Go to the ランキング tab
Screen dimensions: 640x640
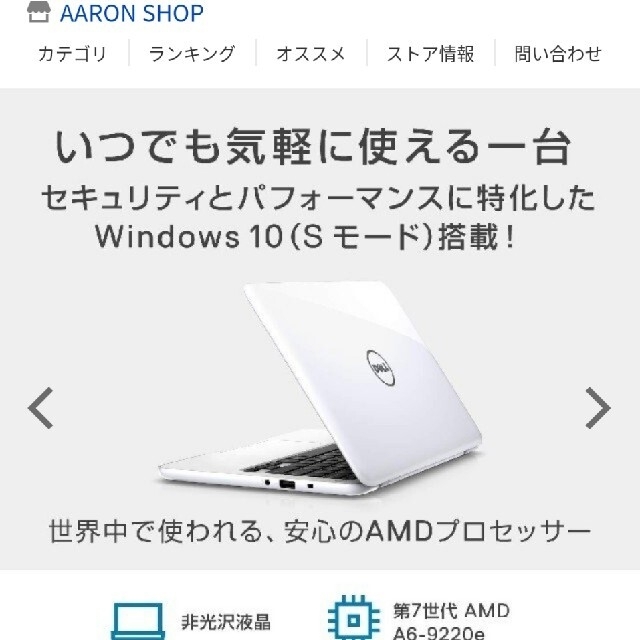tap(192, 53)
